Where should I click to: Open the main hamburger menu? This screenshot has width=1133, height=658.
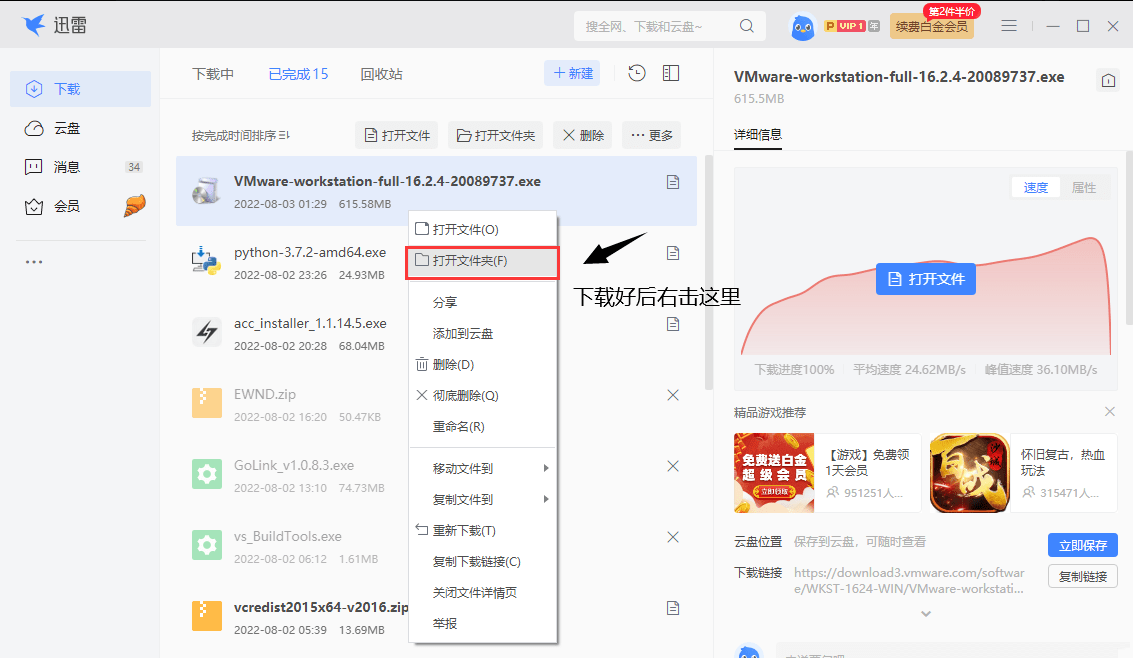[x=1009, y=26]
